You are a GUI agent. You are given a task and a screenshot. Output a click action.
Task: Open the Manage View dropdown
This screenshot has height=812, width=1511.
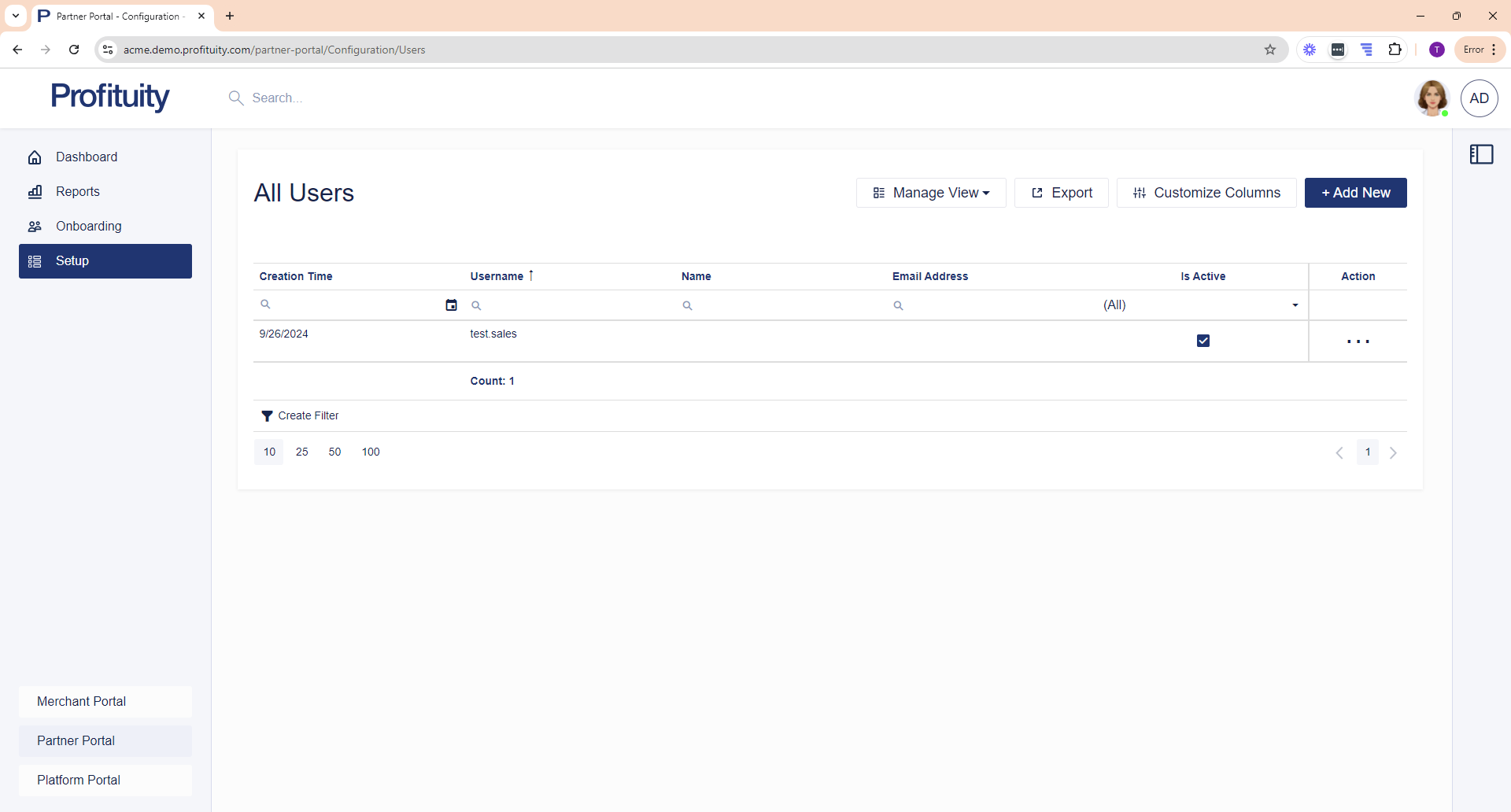point(931,193)
